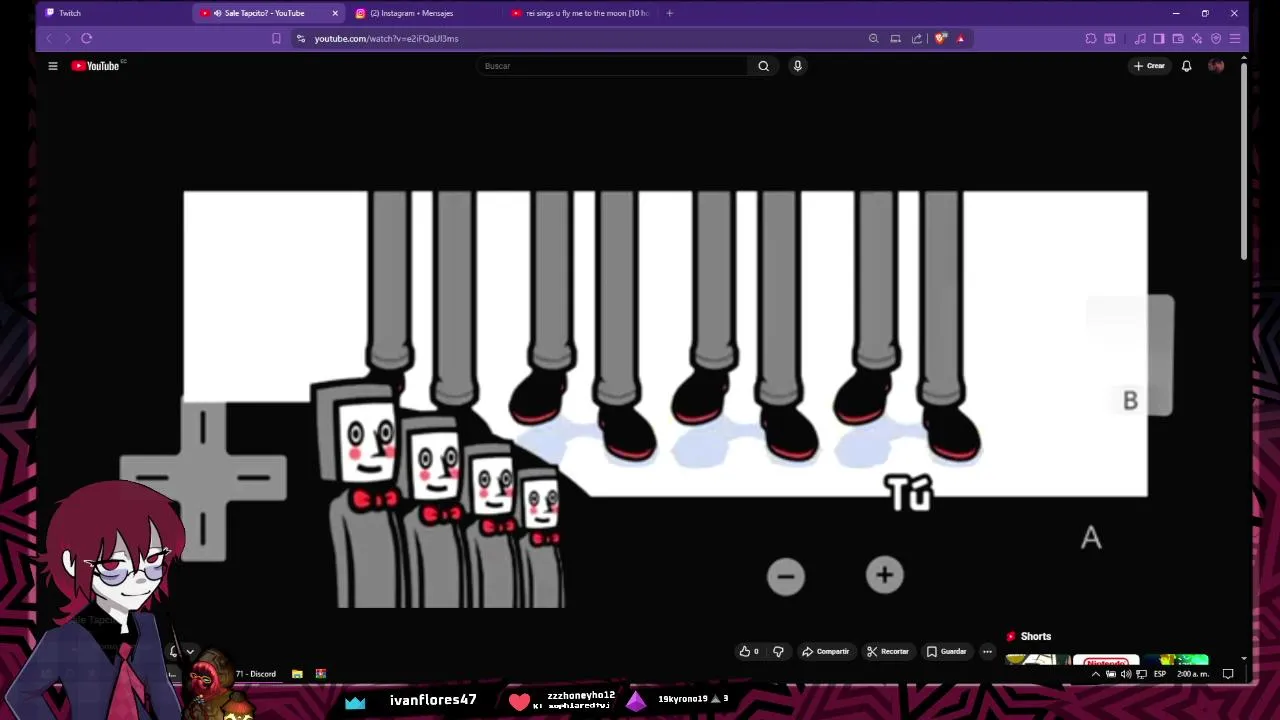Open page zoom magnifier in address bar
This screenshot has width=1280, height=720.
click(873, 38)
